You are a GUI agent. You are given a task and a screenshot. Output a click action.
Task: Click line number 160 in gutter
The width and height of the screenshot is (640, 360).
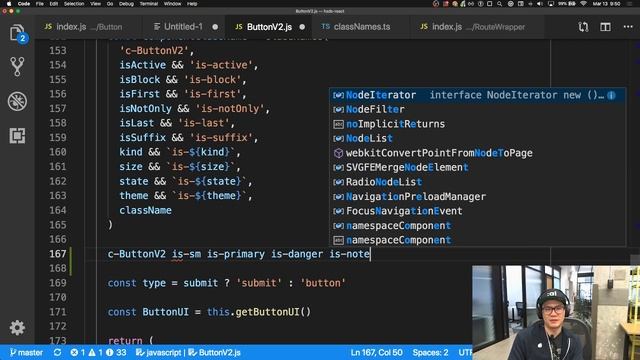point(58,152)
